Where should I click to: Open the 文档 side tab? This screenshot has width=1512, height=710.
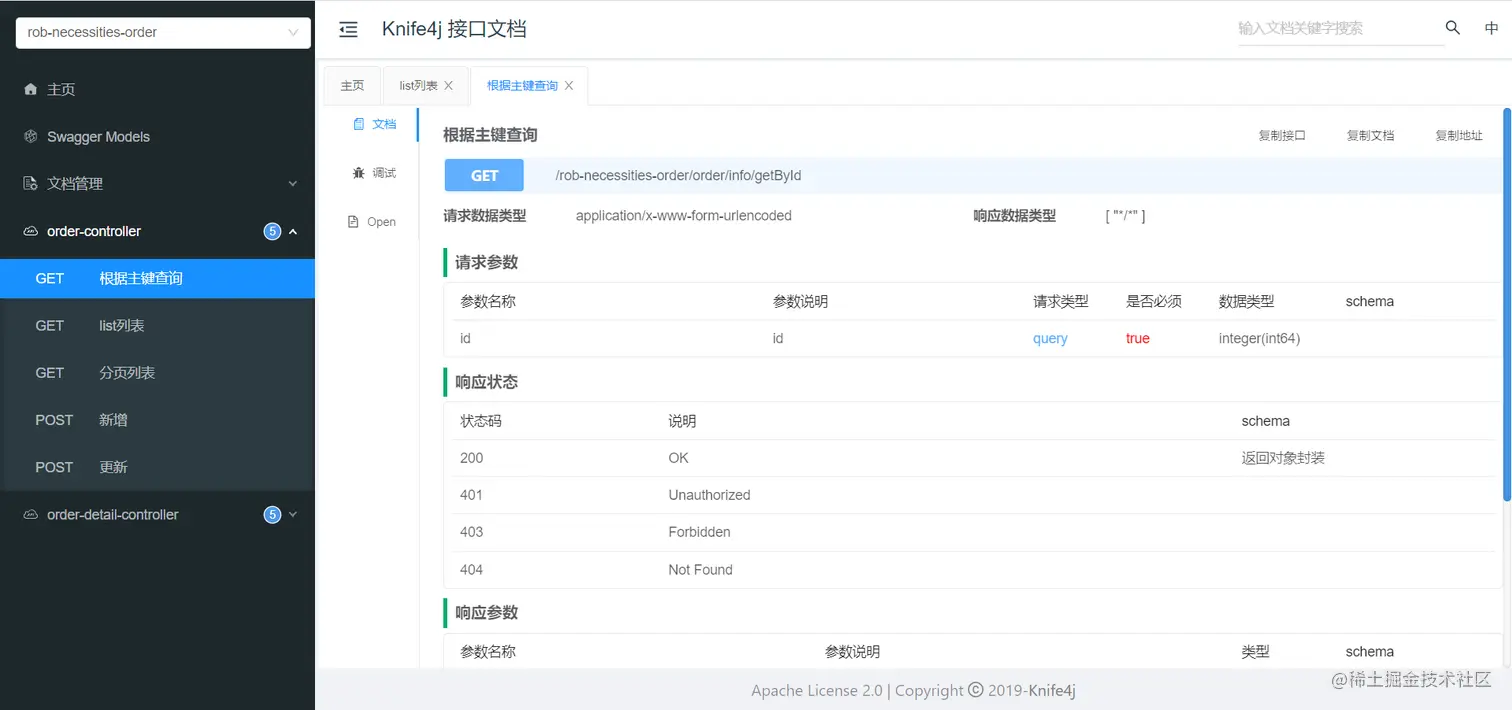374,124
